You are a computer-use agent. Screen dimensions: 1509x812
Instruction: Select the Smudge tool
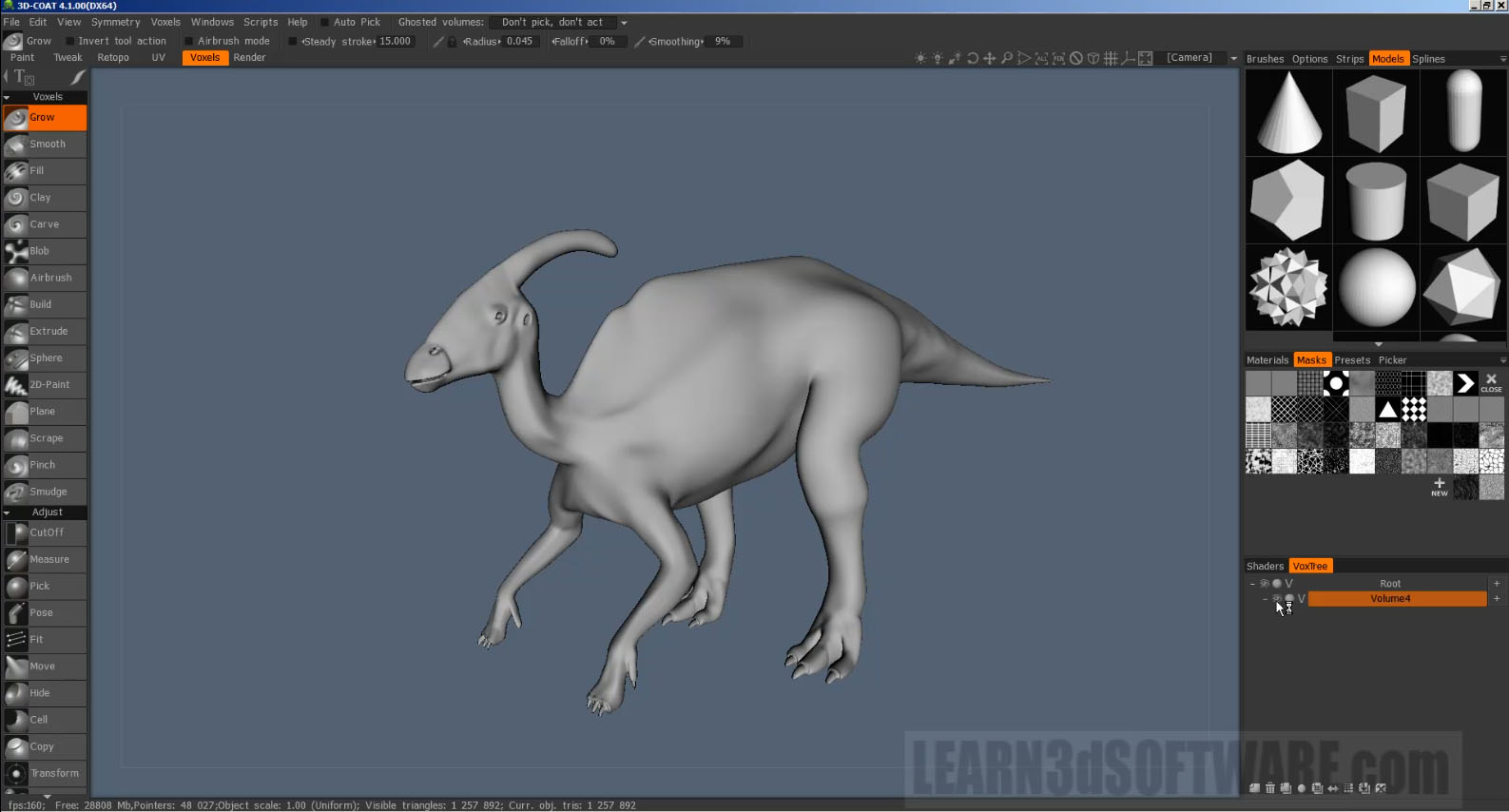click(45, 492)
